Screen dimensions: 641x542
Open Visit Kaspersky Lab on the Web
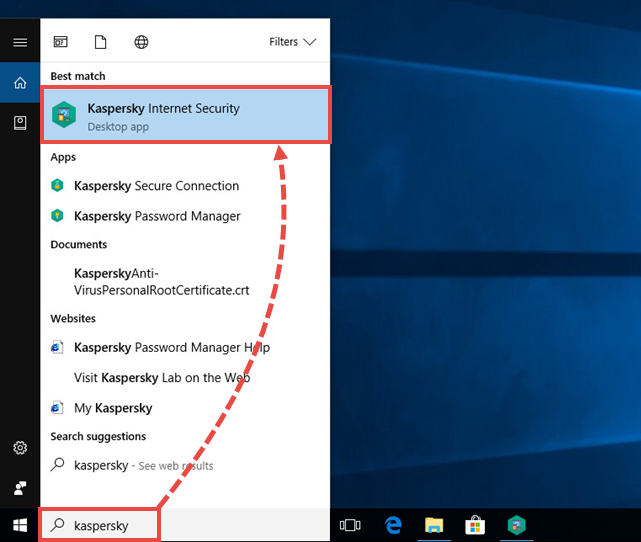pyautogui.click(x=185, y=378)
